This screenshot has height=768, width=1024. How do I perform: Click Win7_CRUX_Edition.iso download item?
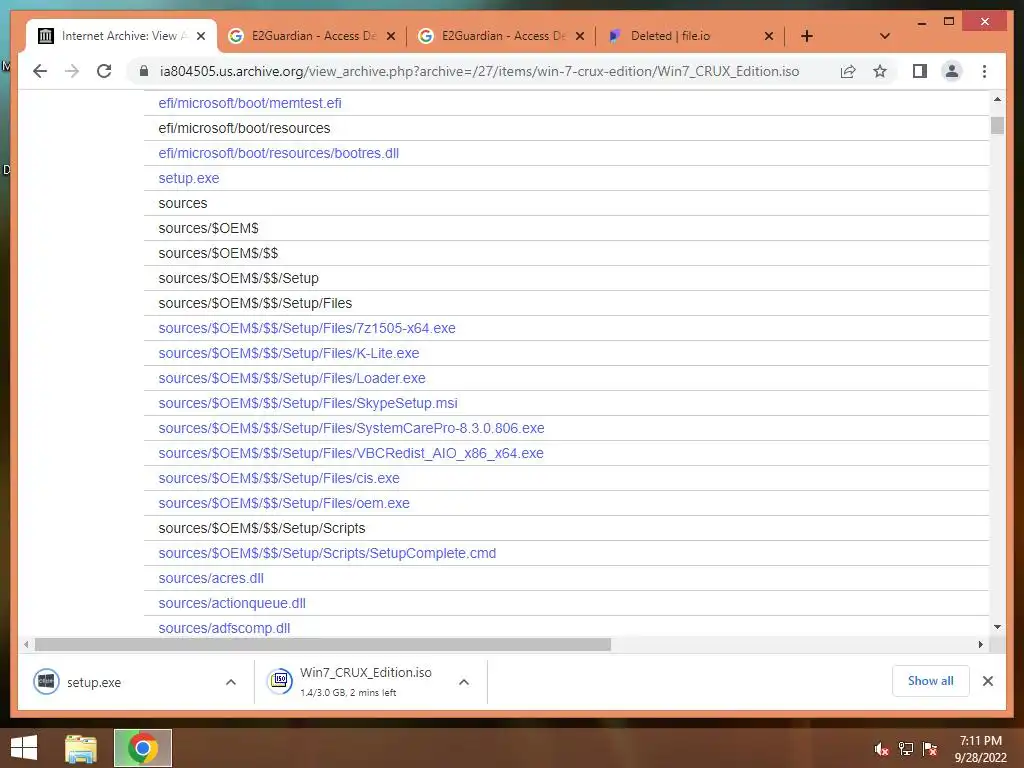[366, 681]
